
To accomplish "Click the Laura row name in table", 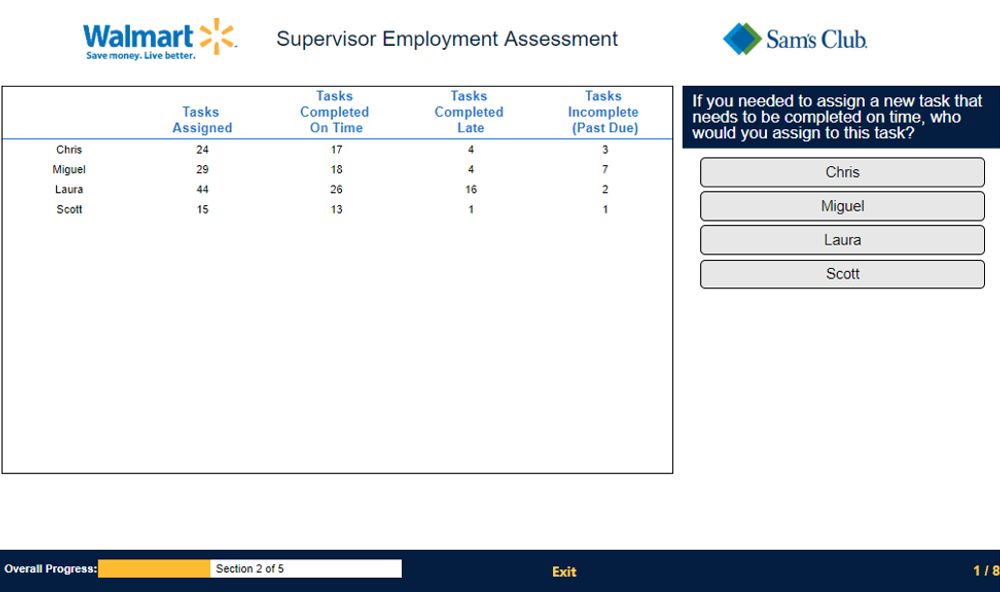I will pos(69,190).
